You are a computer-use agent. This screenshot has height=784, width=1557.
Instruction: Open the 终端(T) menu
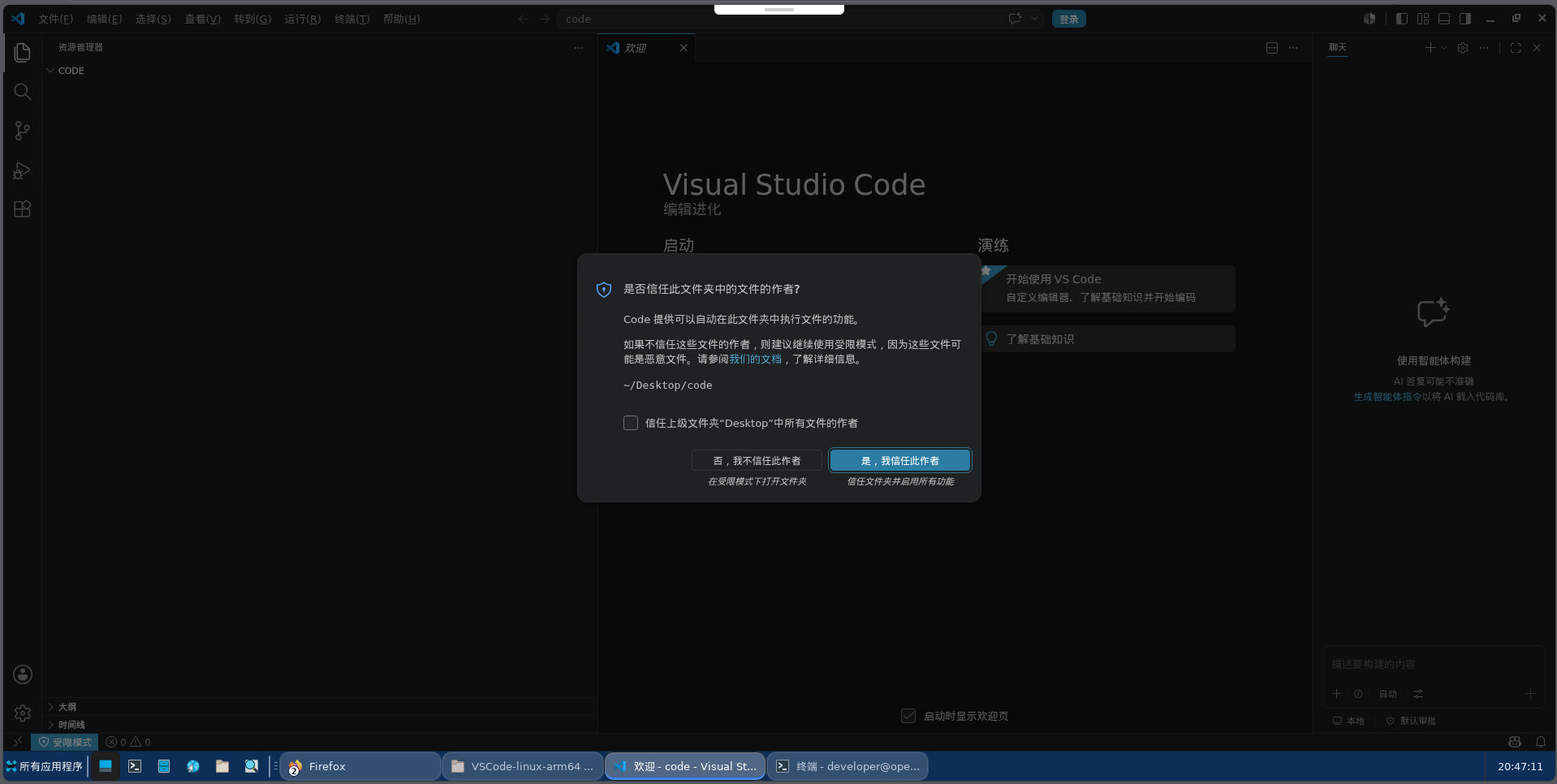point(352,19)
